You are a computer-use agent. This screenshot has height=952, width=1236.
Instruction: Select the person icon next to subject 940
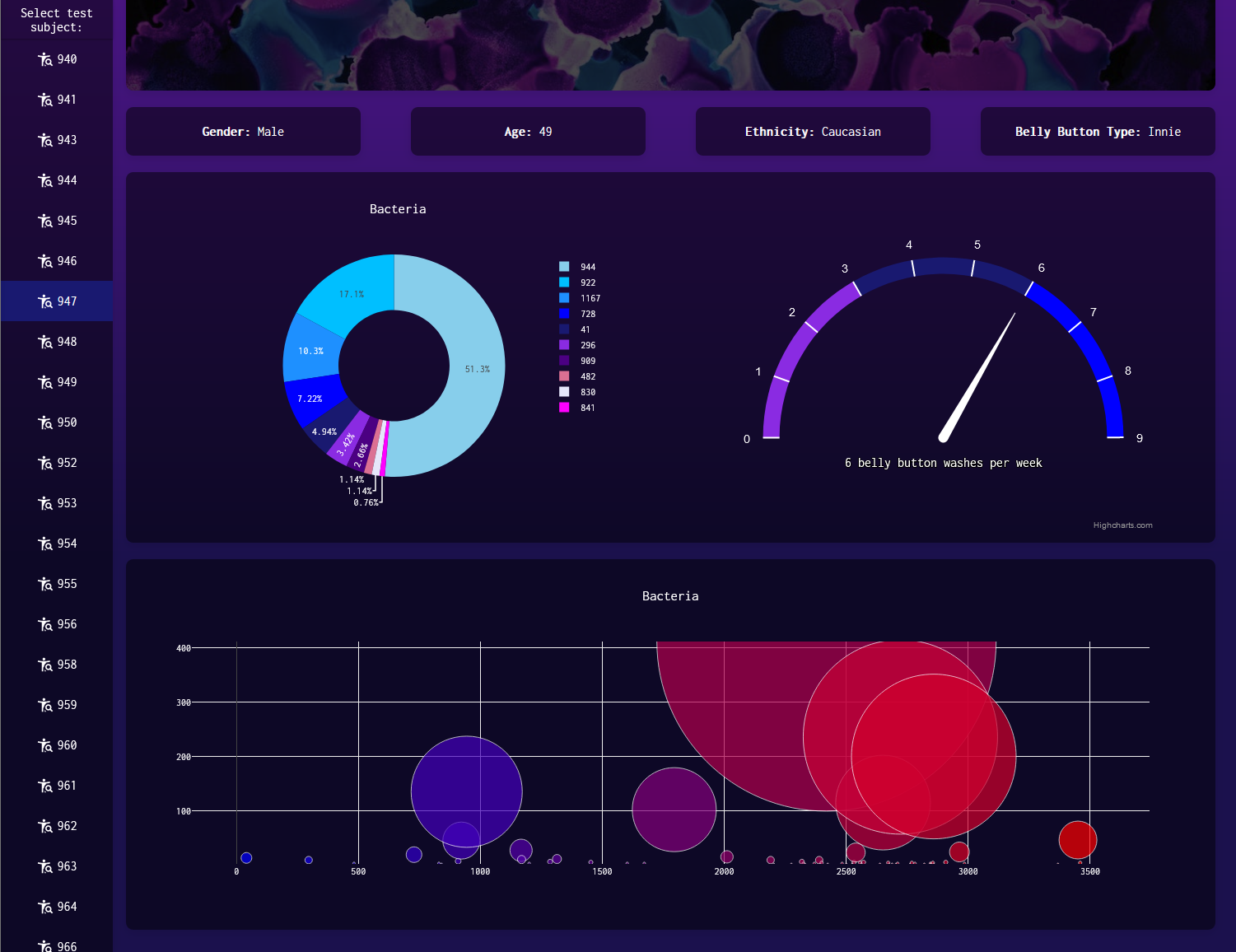pos(45,59)
